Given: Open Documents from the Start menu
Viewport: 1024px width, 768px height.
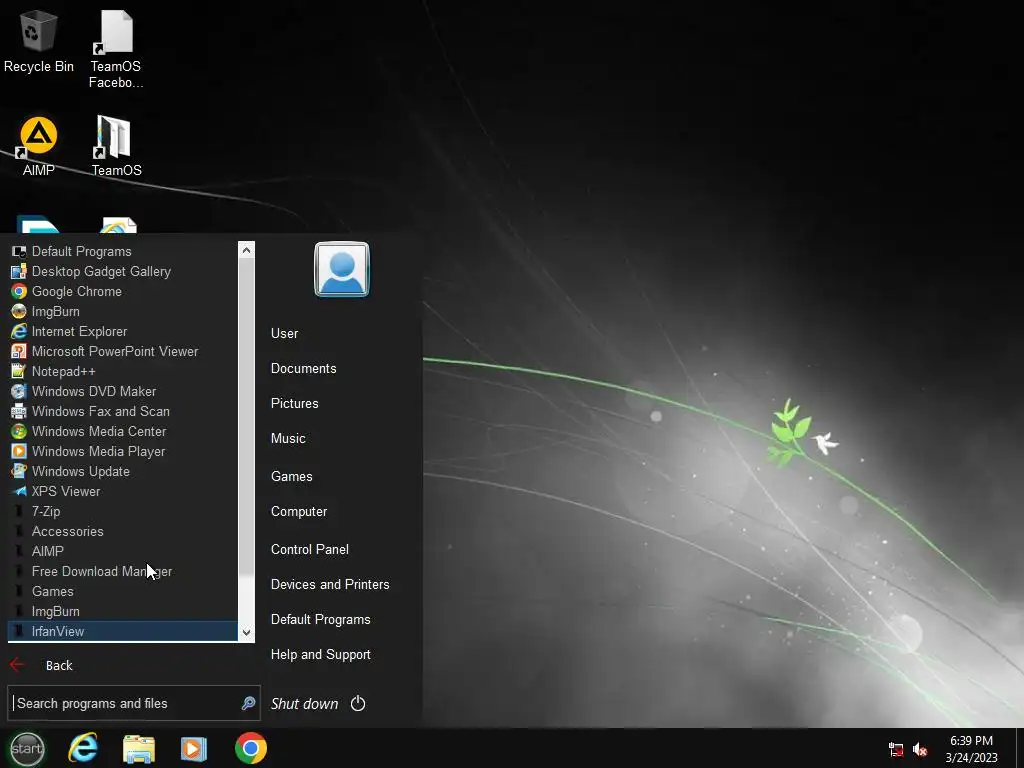Looking at the screenshot, I should 304,368.
